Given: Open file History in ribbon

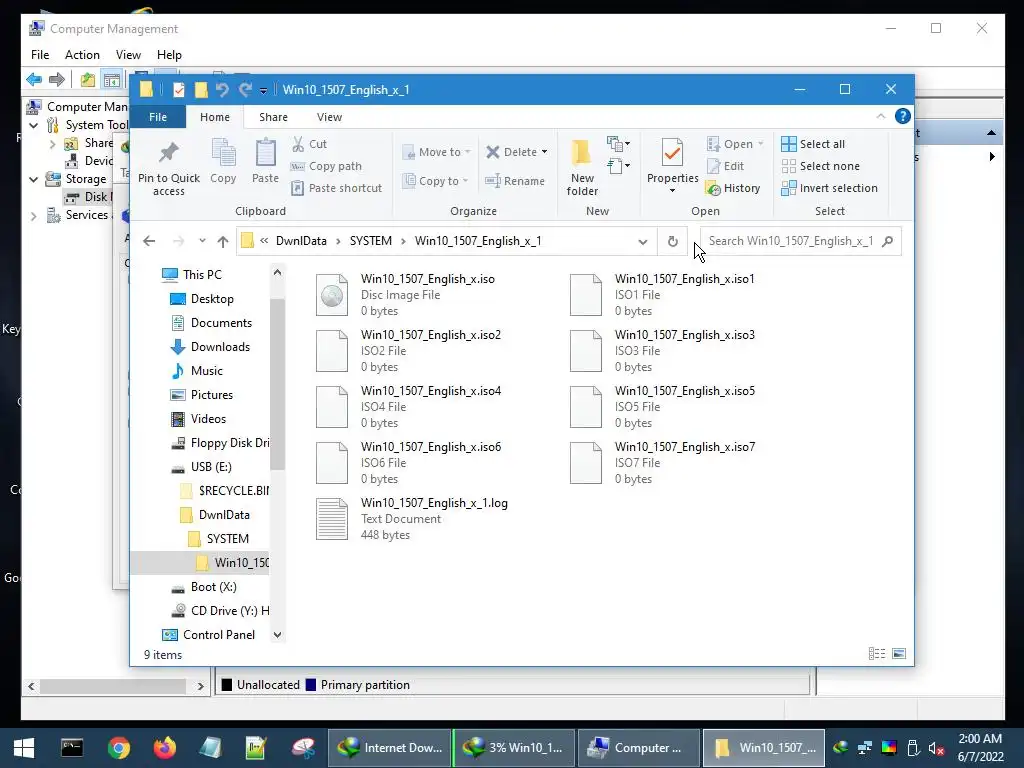Looking at the screenshot, I should (x=733, y=188).
